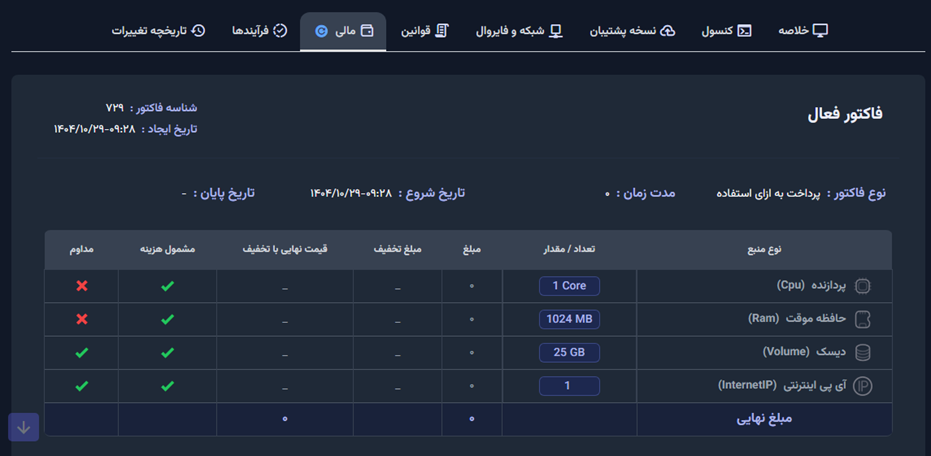Click the IP icon in آی پی اینترنتی row
The height and width of the screenshot is (456, 931).
(x=862, y=387)
